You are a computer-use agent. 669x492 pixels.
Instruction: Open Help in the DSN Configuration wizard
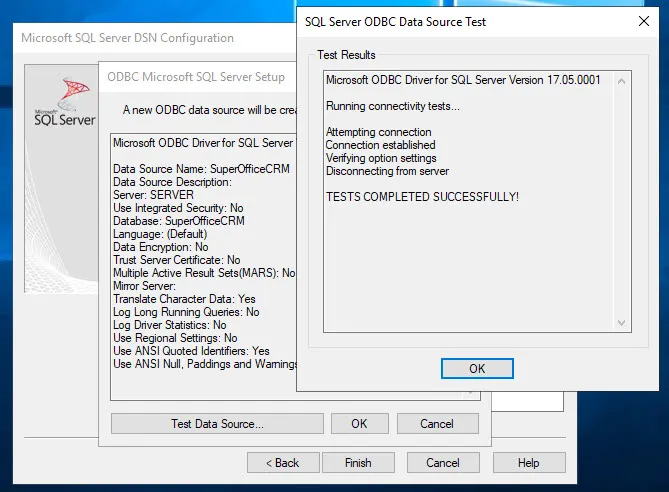point(528,463)
